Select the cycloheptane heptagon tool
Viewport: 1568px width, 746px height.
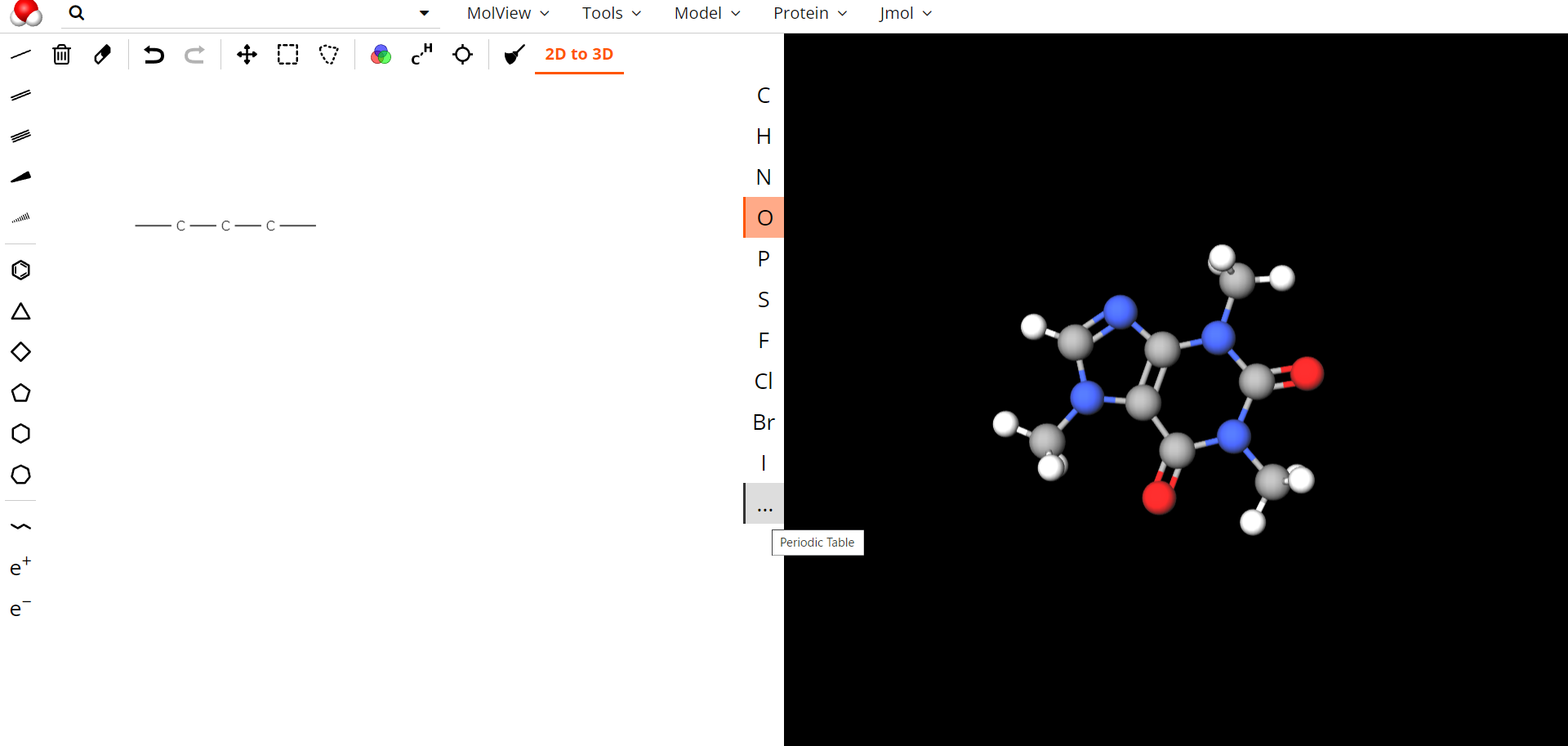pyautogui.click(x=20, y=475)
